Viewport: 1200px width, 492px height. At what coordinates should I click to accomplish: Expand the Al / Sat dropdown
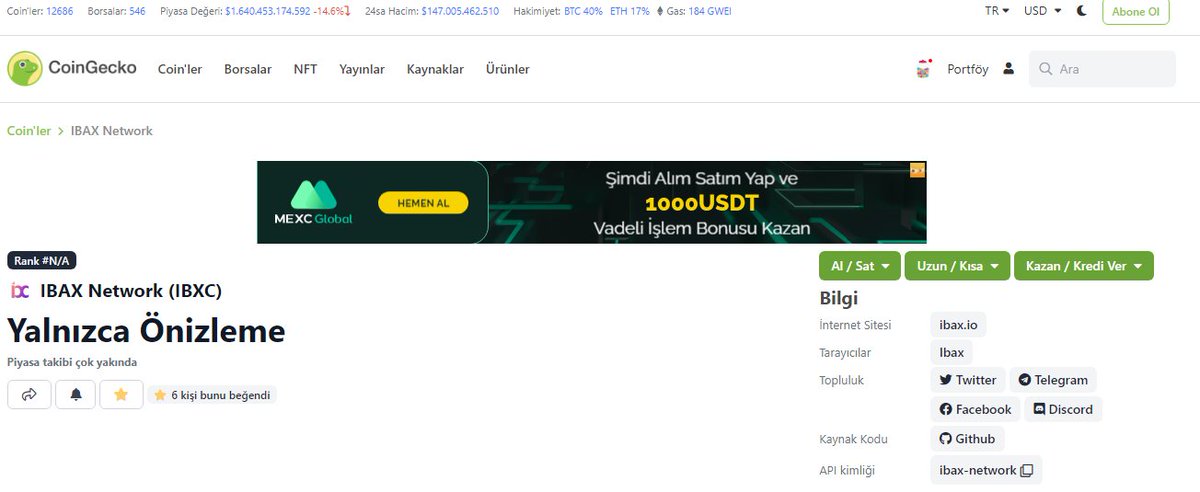pos(859,266)
